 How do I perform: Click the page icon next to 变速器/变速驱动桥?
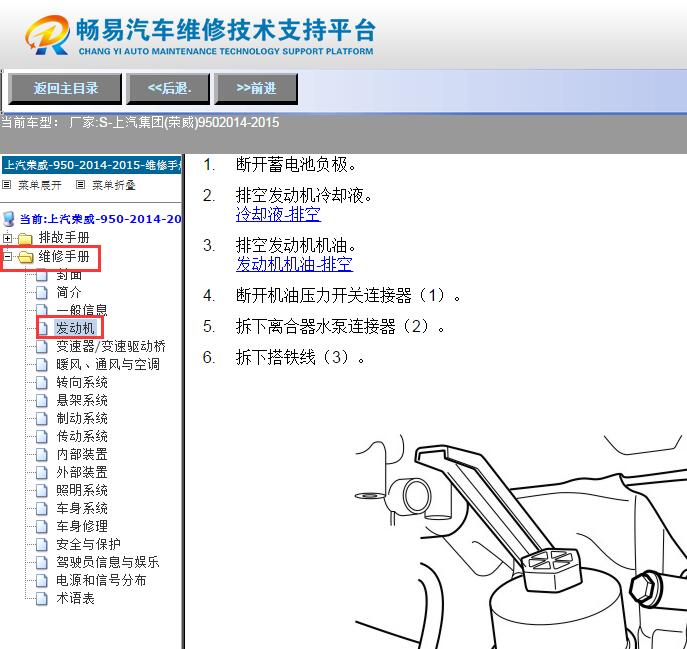click(x=42, y=346)
